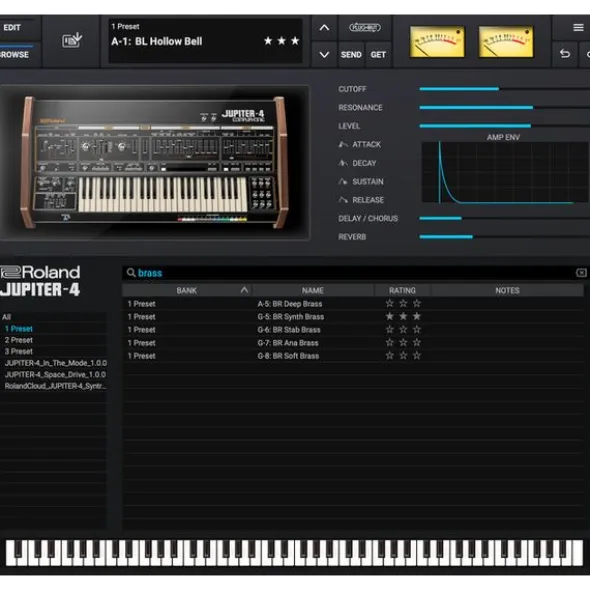Click the SEND button
Image resolution: width=590 pixels, height=591 pixels.
coord(351,55)
